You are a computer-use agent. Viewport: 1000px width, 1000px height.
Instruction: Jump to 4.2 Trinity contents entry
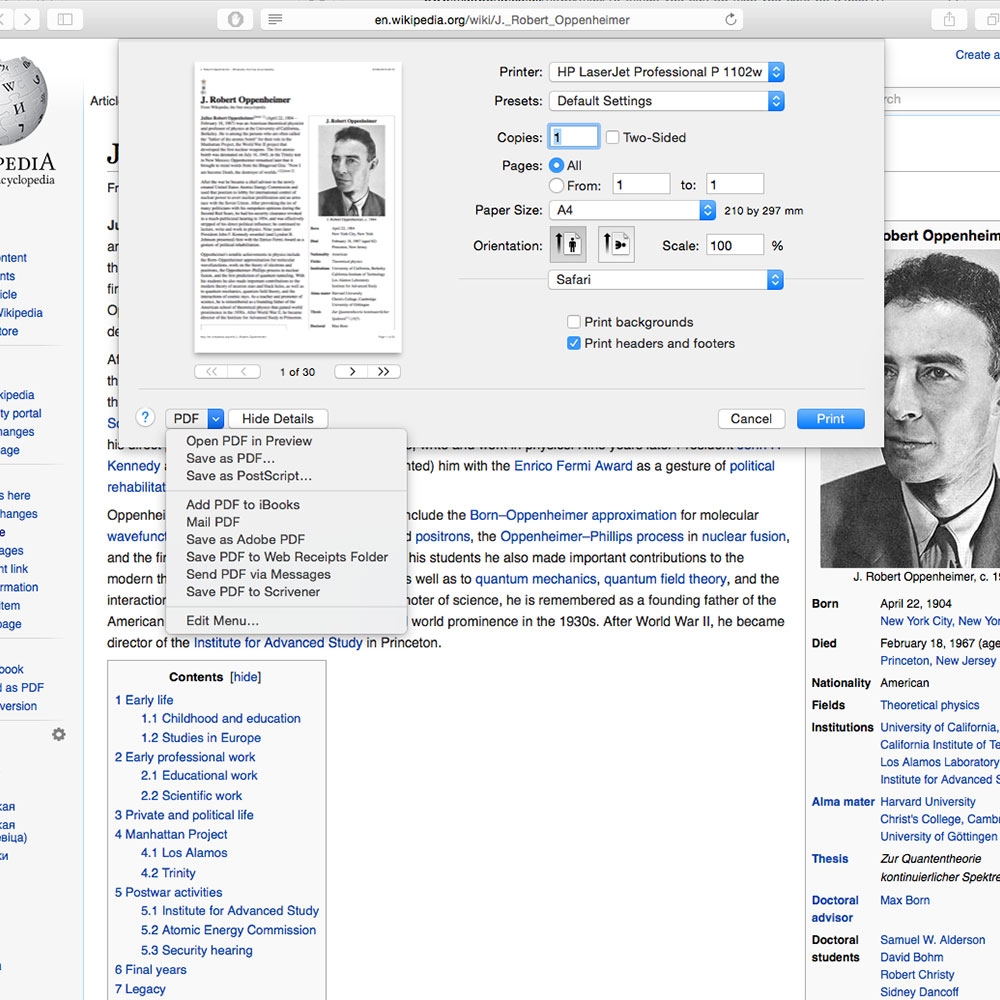pos(168,872)
